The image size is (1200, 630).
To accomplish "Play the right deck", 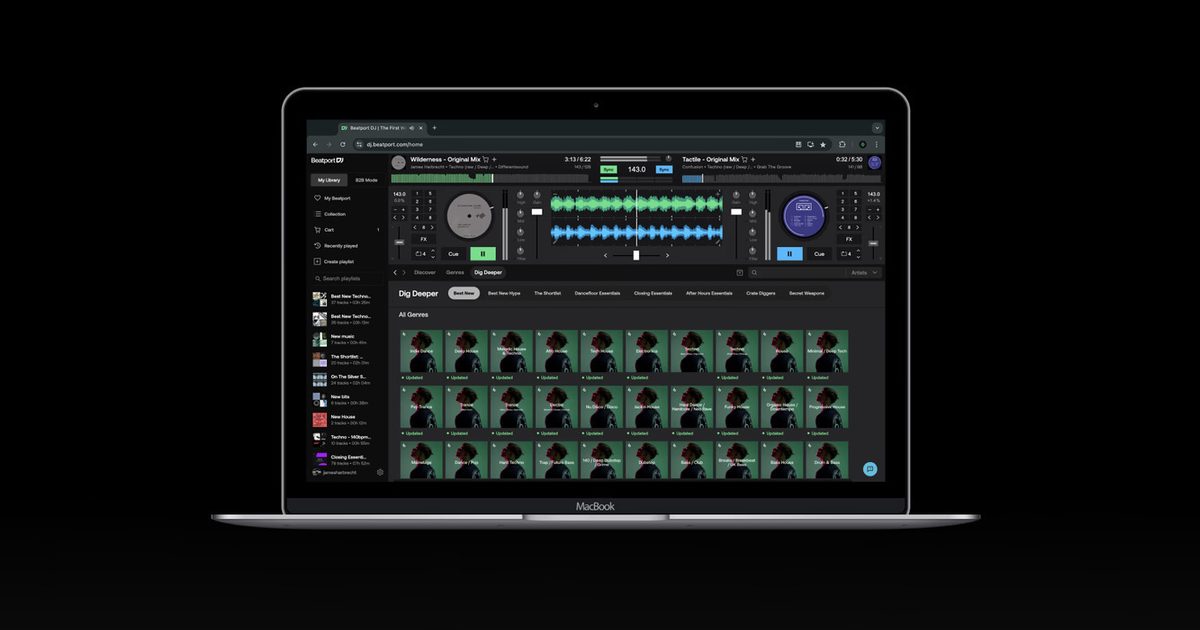I will coord(790,254).
